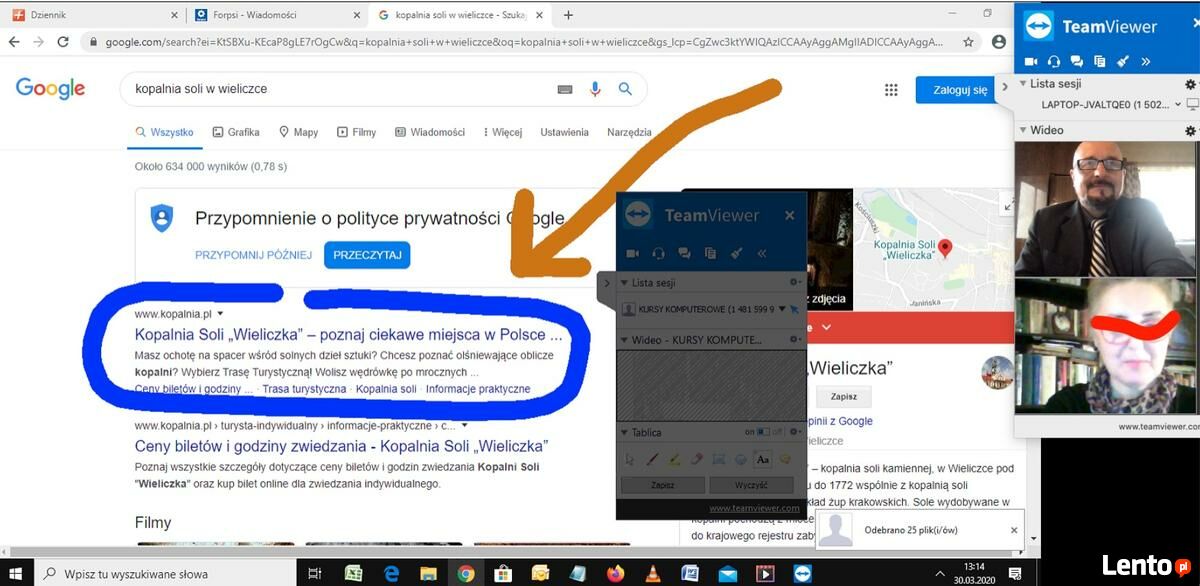Open chat in the dark TeamViewer panel
The width and height of the screenshot is (1200, 586).
tap(685, 253)
